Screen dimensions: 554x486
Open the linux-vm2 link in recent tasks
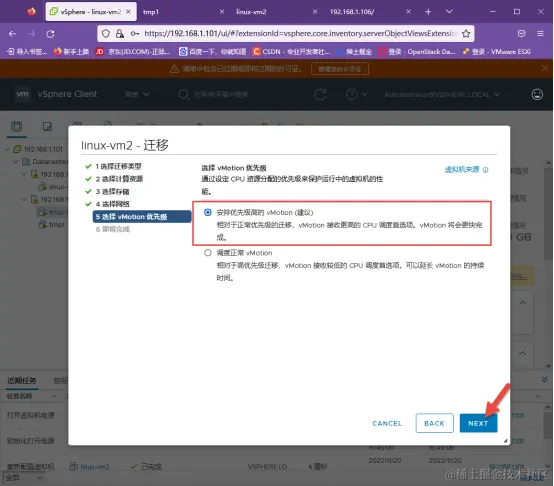pos(95,467)
